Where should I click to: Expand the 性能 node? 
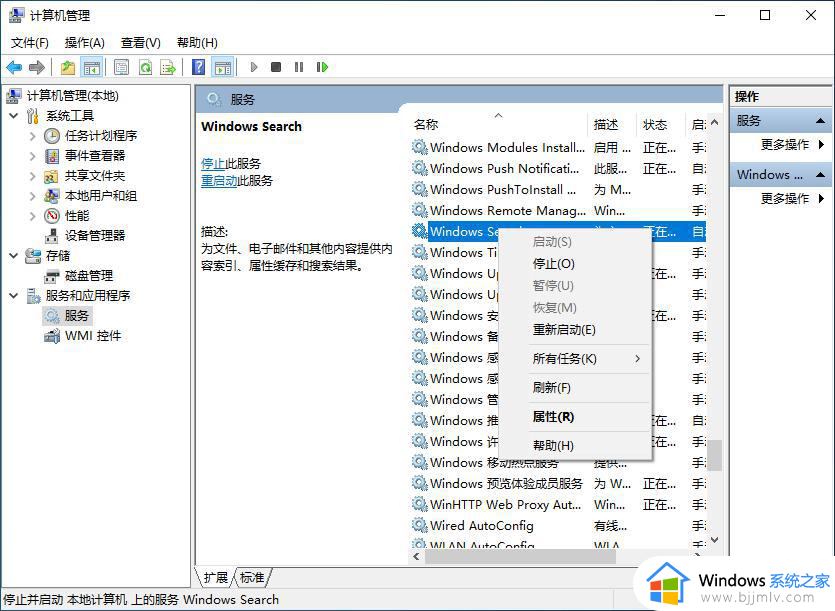click(33, 216)
